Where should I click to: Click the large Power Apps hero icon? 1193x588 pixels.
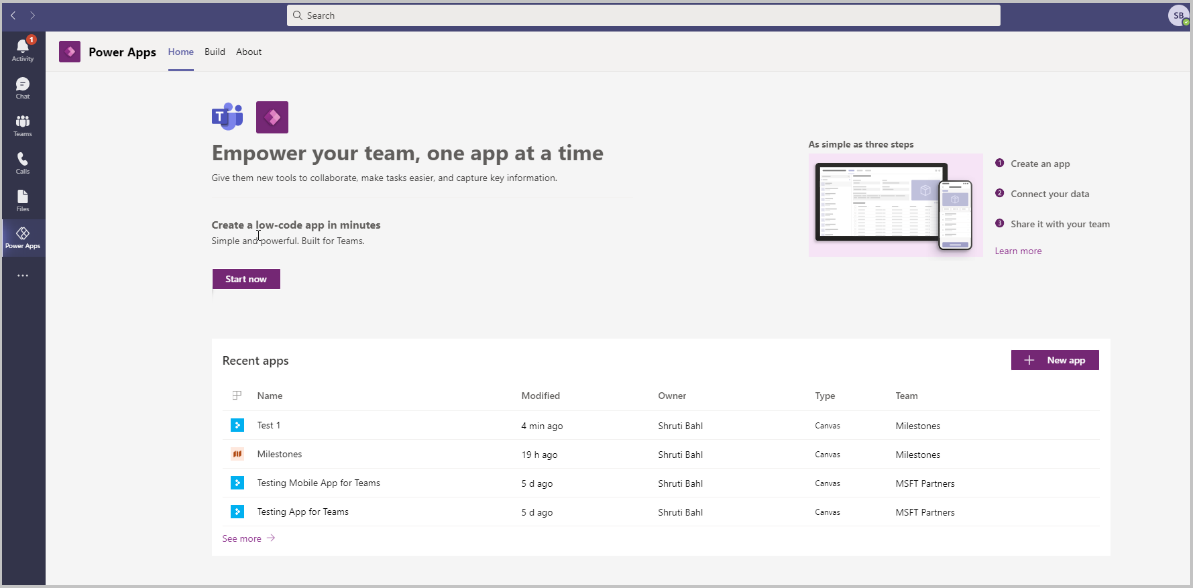[x=272, y=117]
